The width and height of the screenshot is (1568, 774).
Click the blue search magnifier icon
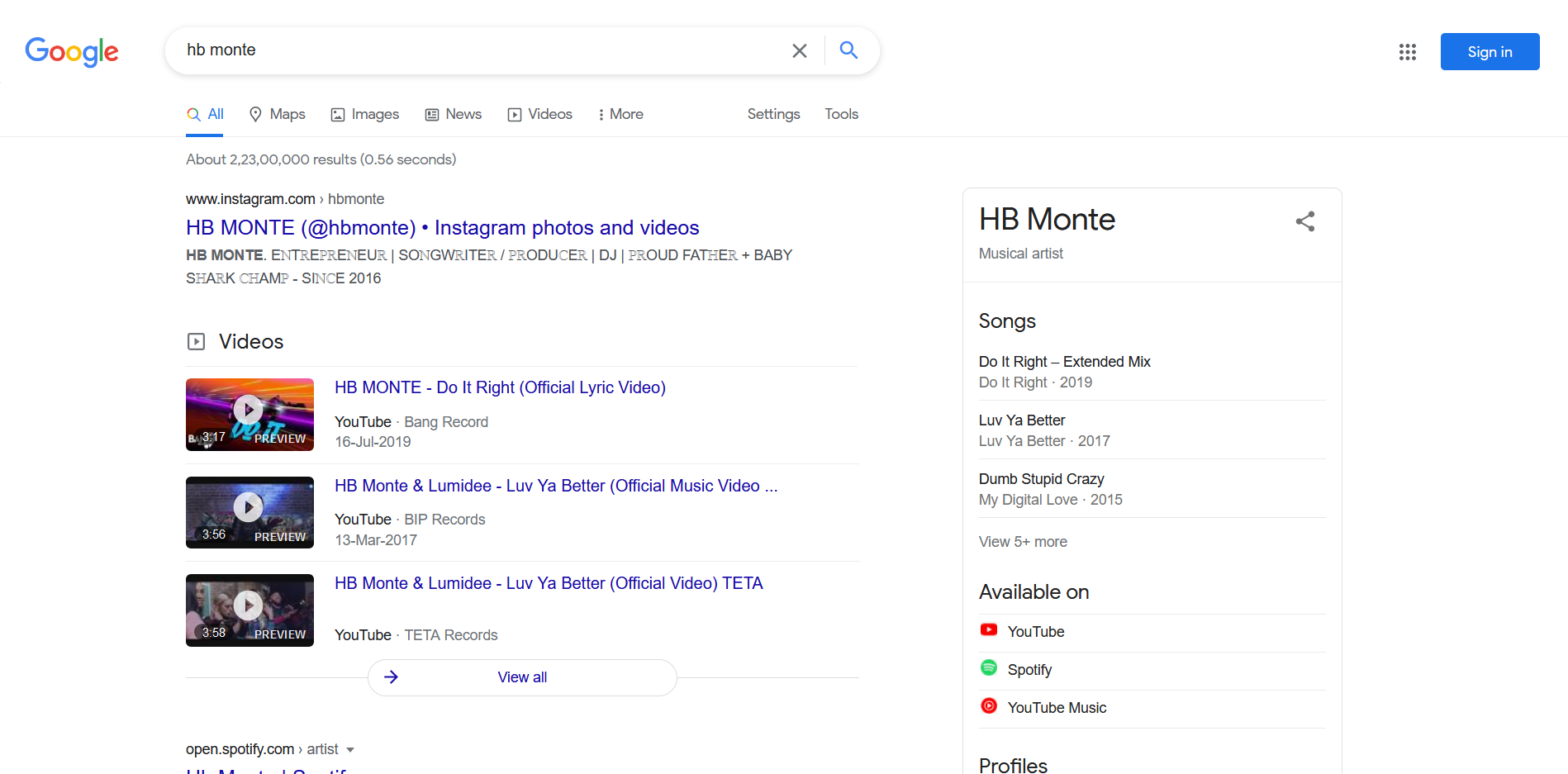click(848, 50)
